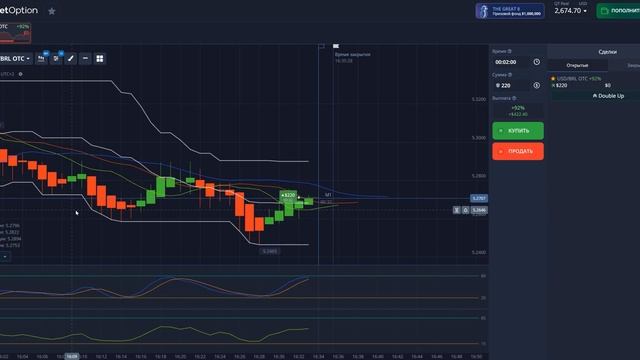Click the X icon beside the 5.2646 level
Viewport: 640px width, 360px height.
click(456, 210)
